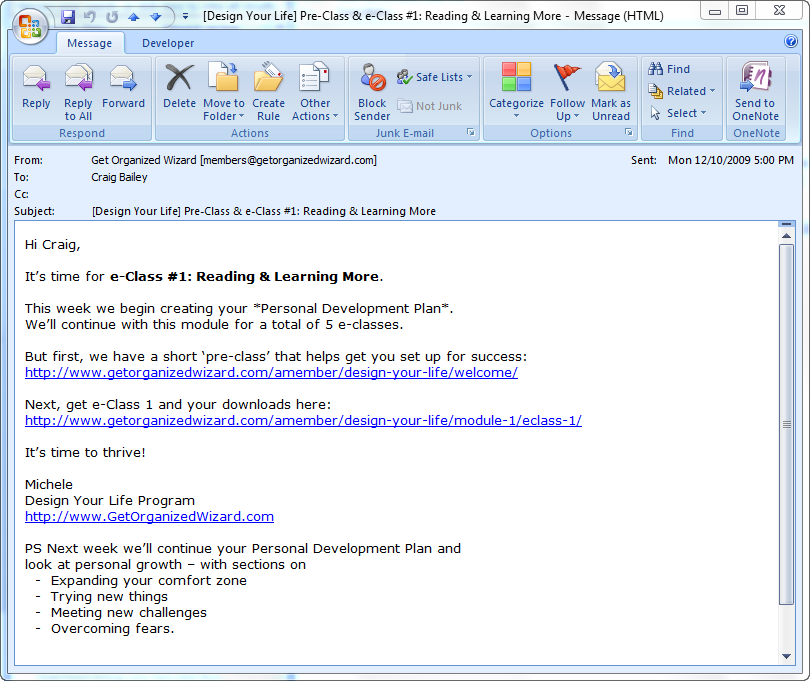Viewport: 810px width, 681px height.
Task: Close the message window
Action: point(780,11)
